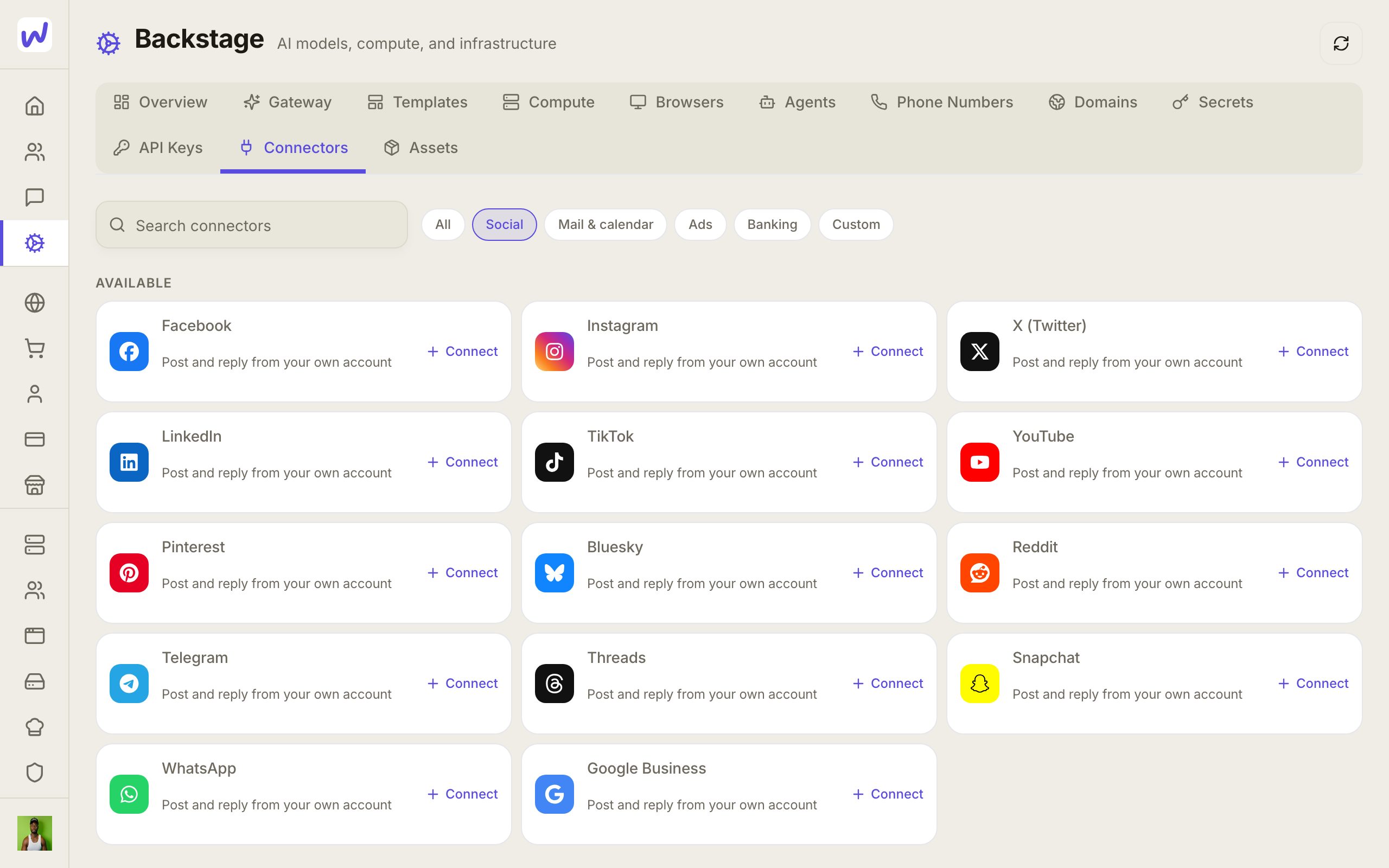Click the Bluesky butterfly icon
1389x868 pixels.
(555, 573)
